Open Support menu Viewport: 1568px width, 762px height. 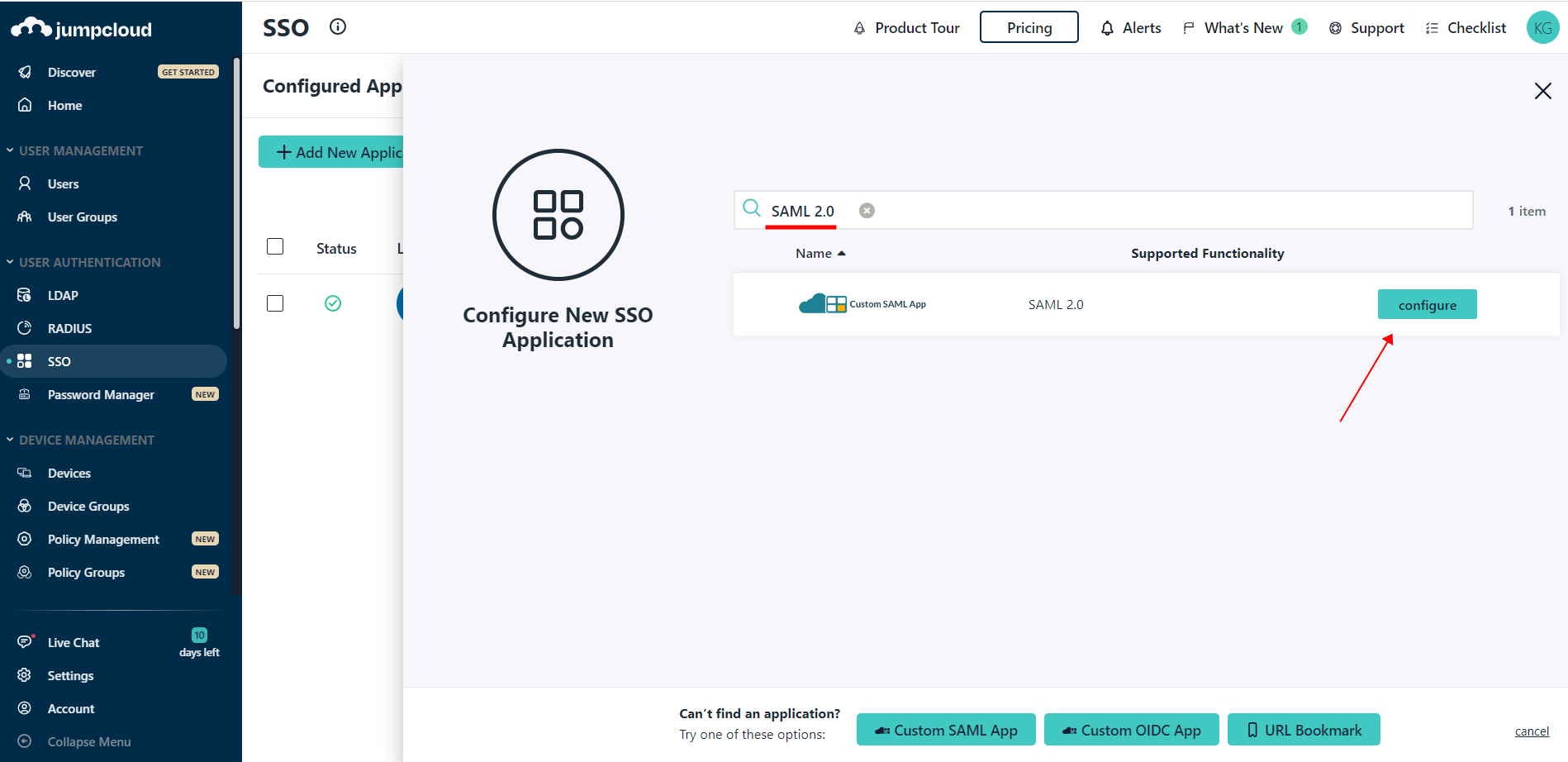click(x=1366, y=28)
